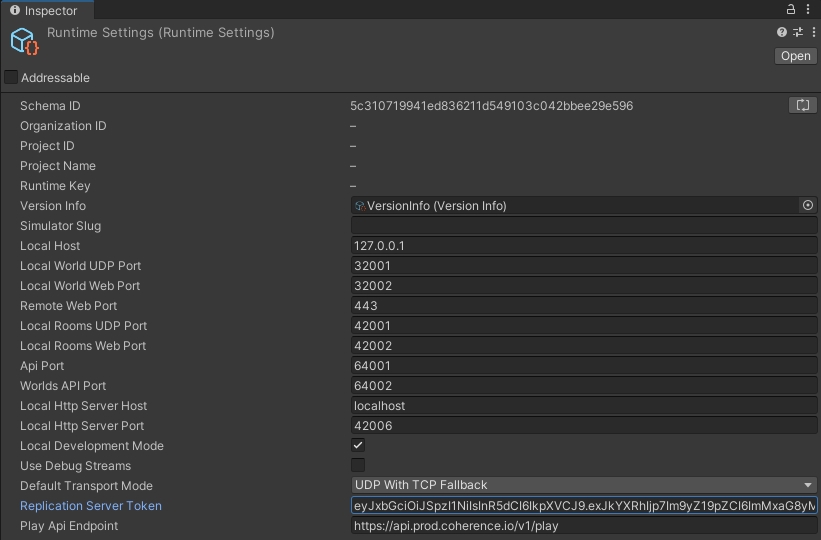
Task: Open the preset selector sliders icon
Action: (x=797, y=33)
